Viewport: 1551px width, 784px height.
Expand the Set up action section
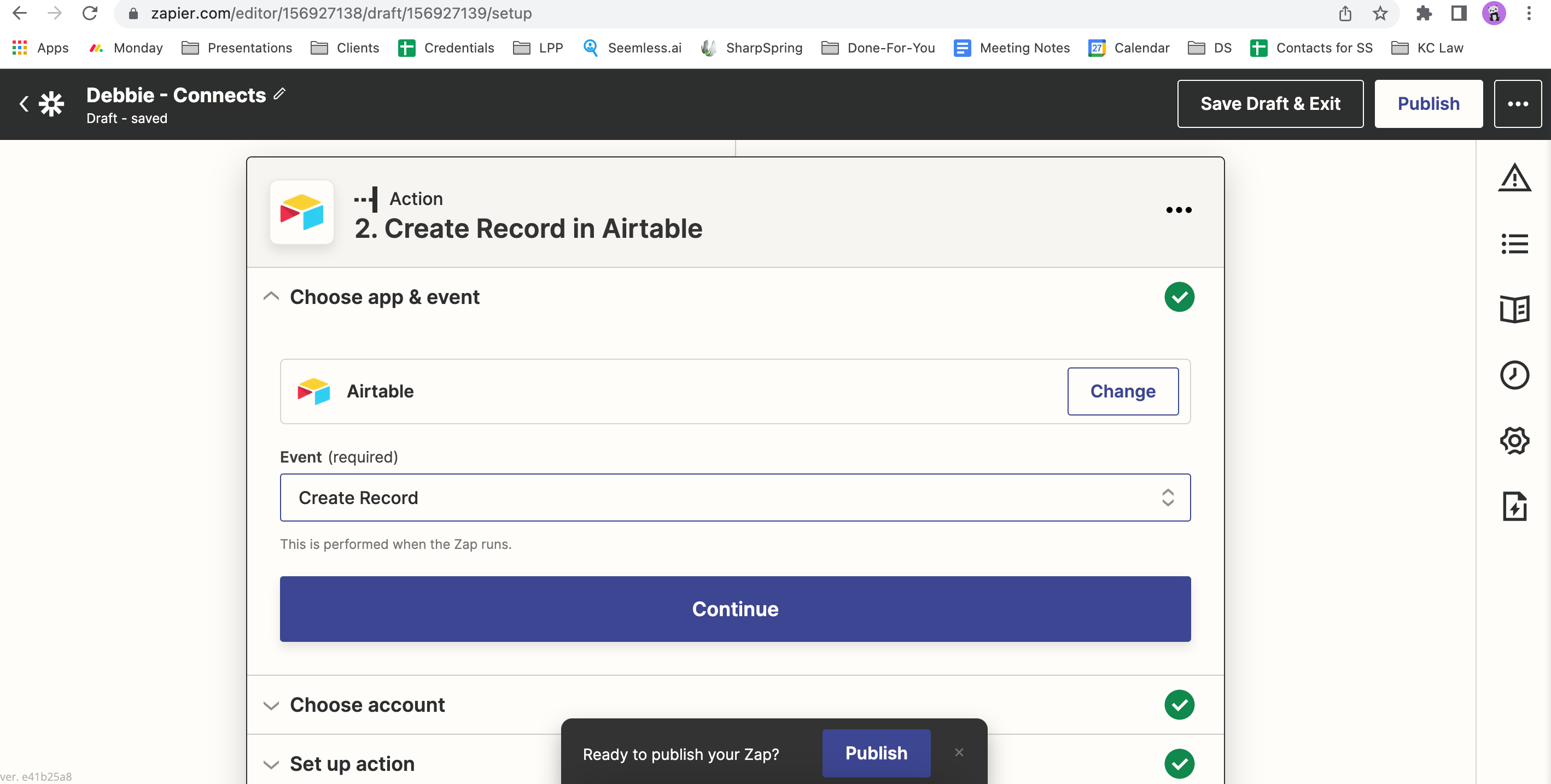tap(271, 764)
